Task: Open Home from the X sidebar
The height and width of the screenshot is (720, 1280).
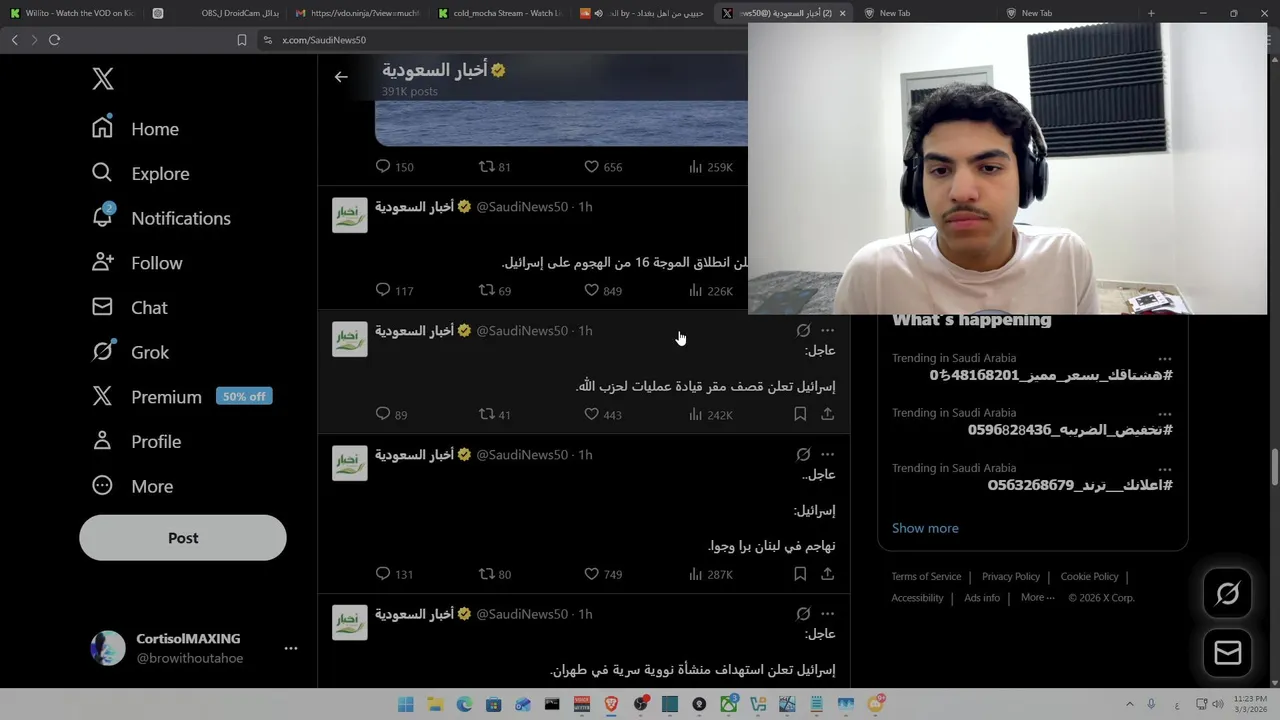Action: (x=135, y=129)
